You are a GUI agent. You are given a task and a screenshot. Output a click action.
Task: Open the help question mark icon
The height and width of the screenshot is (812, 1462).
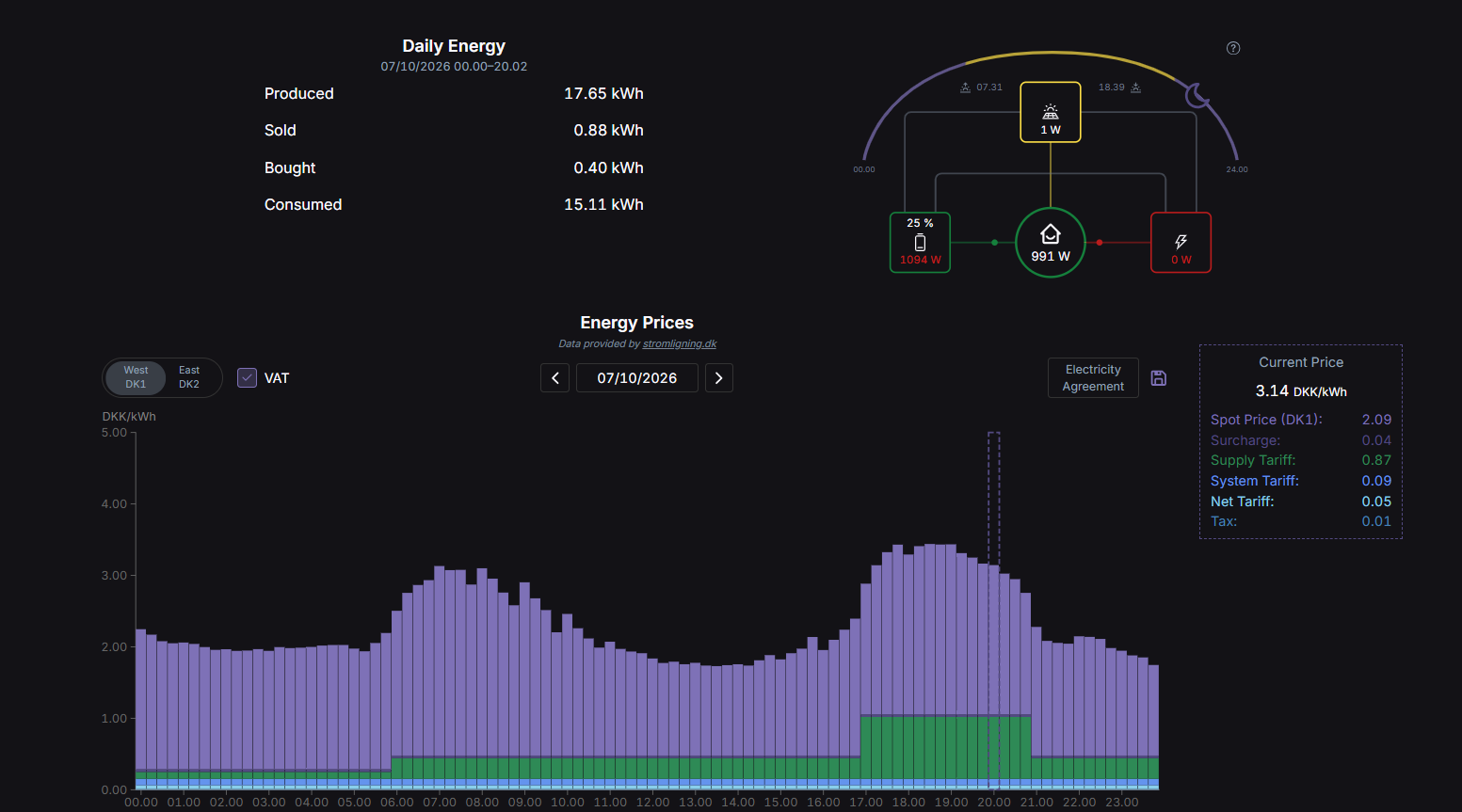[x=1233, y=48]
